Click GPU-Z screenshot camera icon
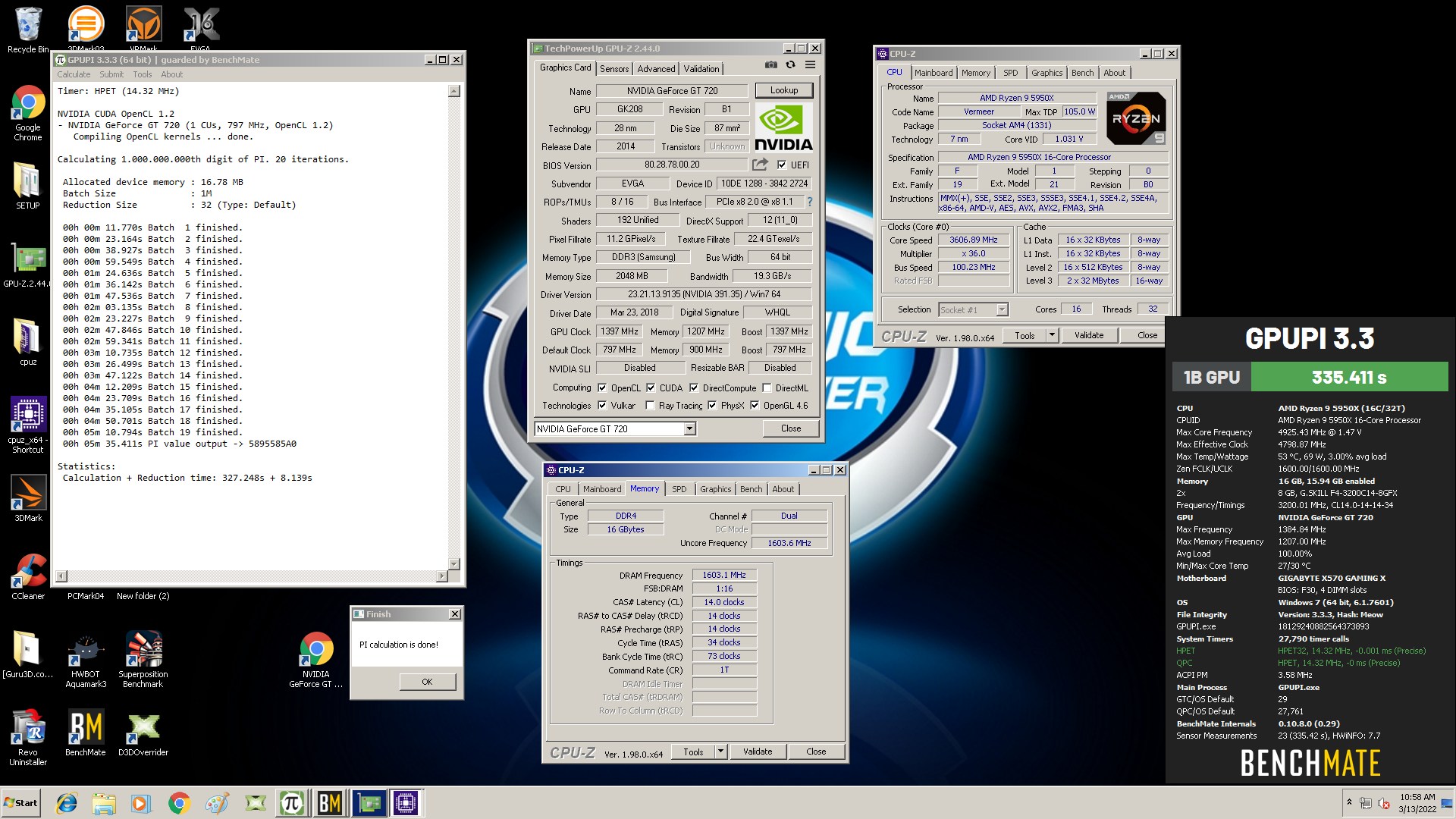 click(x=770, y=65)
